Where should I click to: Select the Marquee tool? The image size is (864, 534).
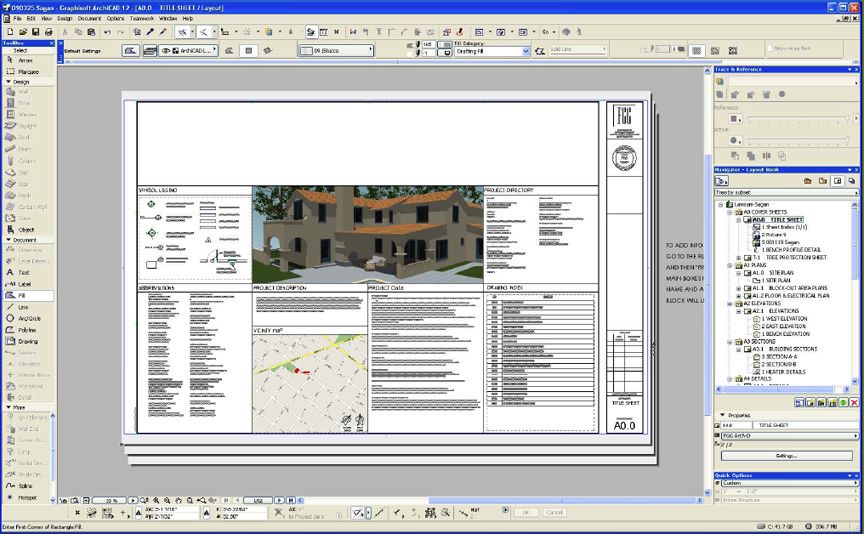tap(26, 72)
